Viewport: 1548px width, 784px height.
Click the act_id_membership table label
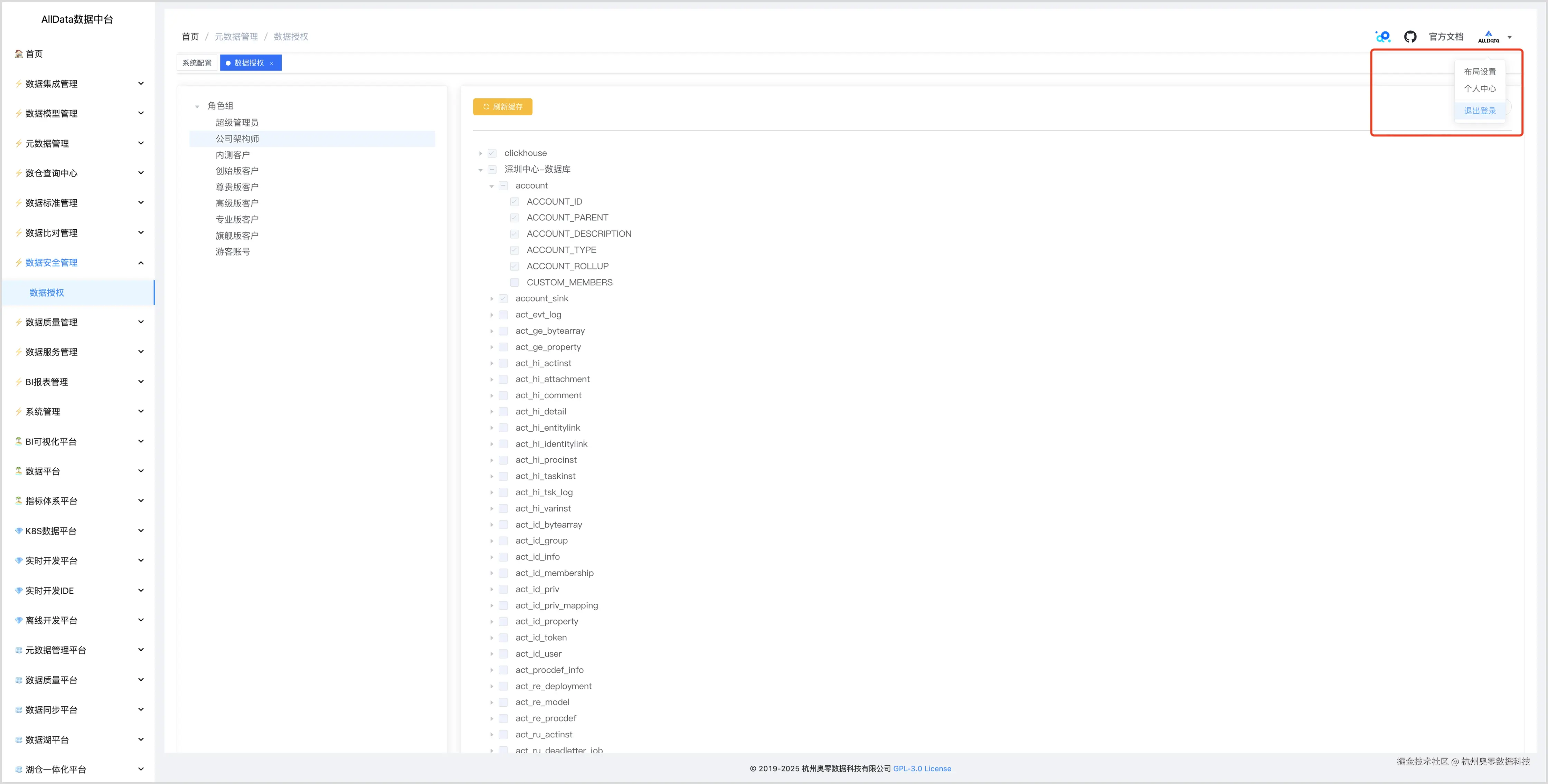point(554,573)
